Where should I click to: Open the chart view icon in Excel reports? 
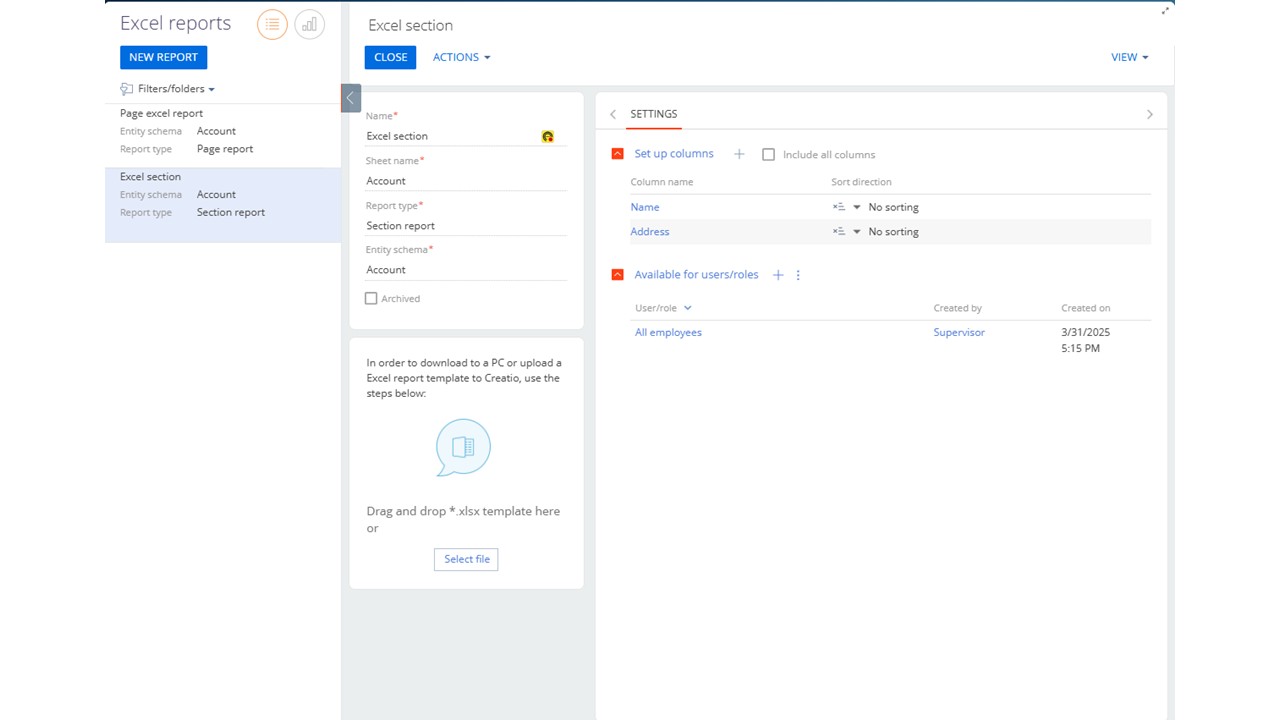[x=309, y=24]
